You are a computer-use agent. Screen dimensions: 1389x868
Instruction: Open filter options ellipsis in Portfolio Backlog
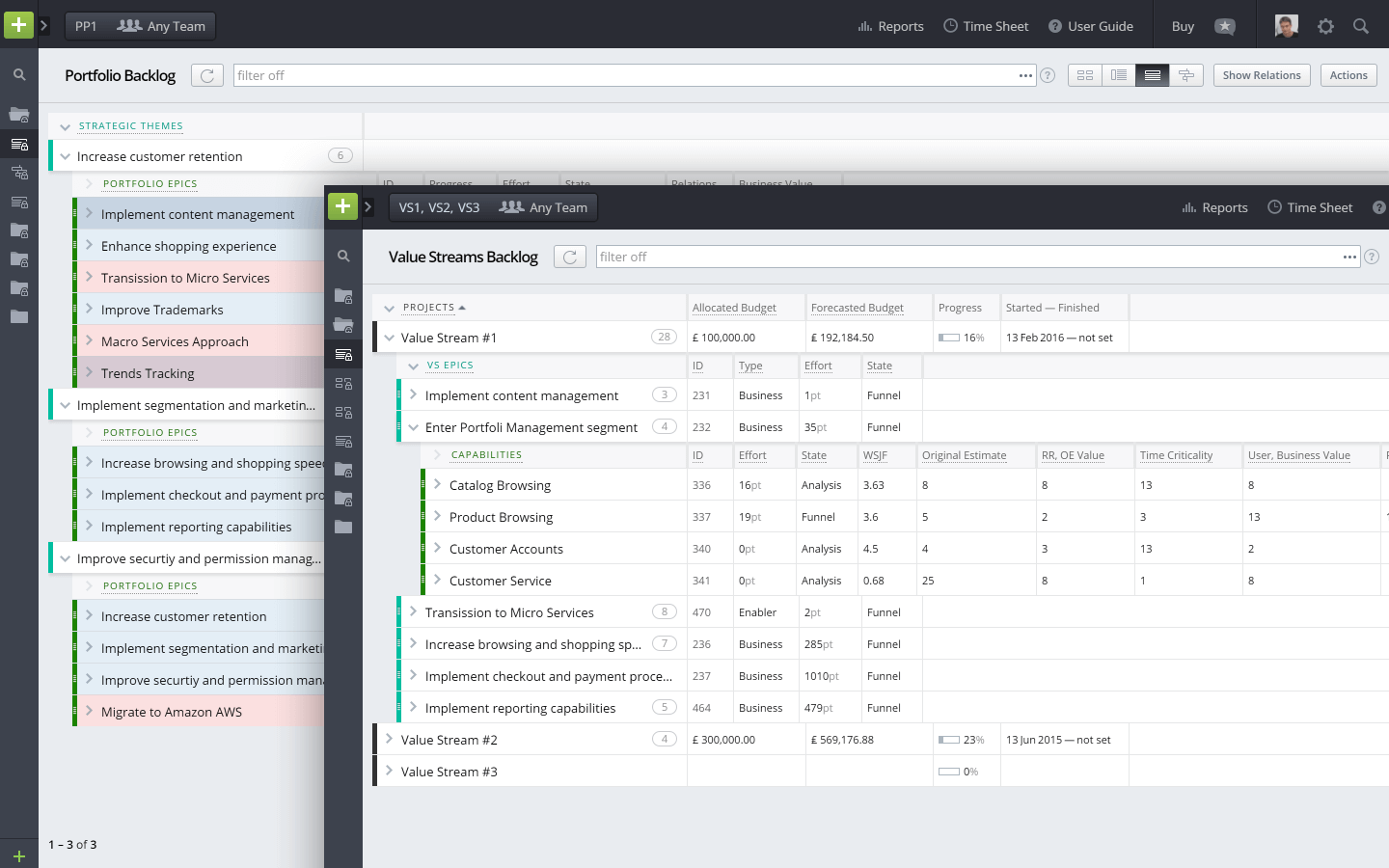point(1025,75)
